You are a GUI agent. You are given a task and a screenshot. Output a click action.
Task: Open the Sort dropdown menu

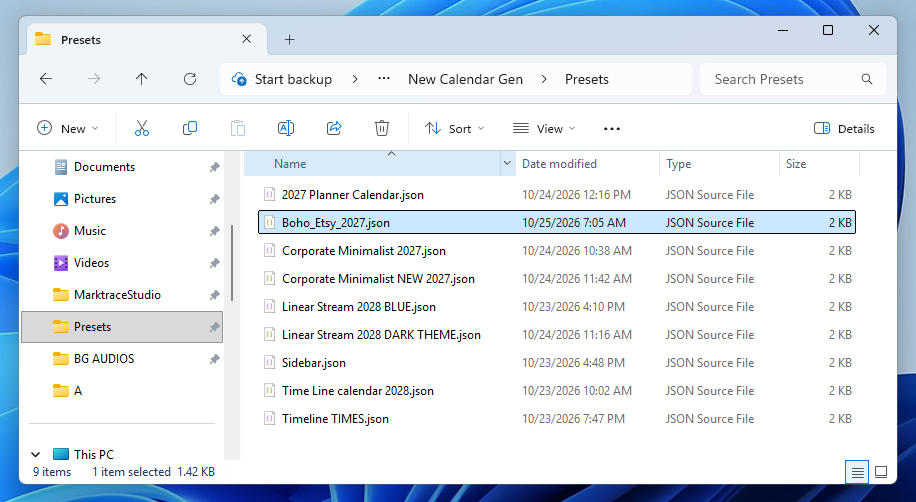(x=455, y=129)
